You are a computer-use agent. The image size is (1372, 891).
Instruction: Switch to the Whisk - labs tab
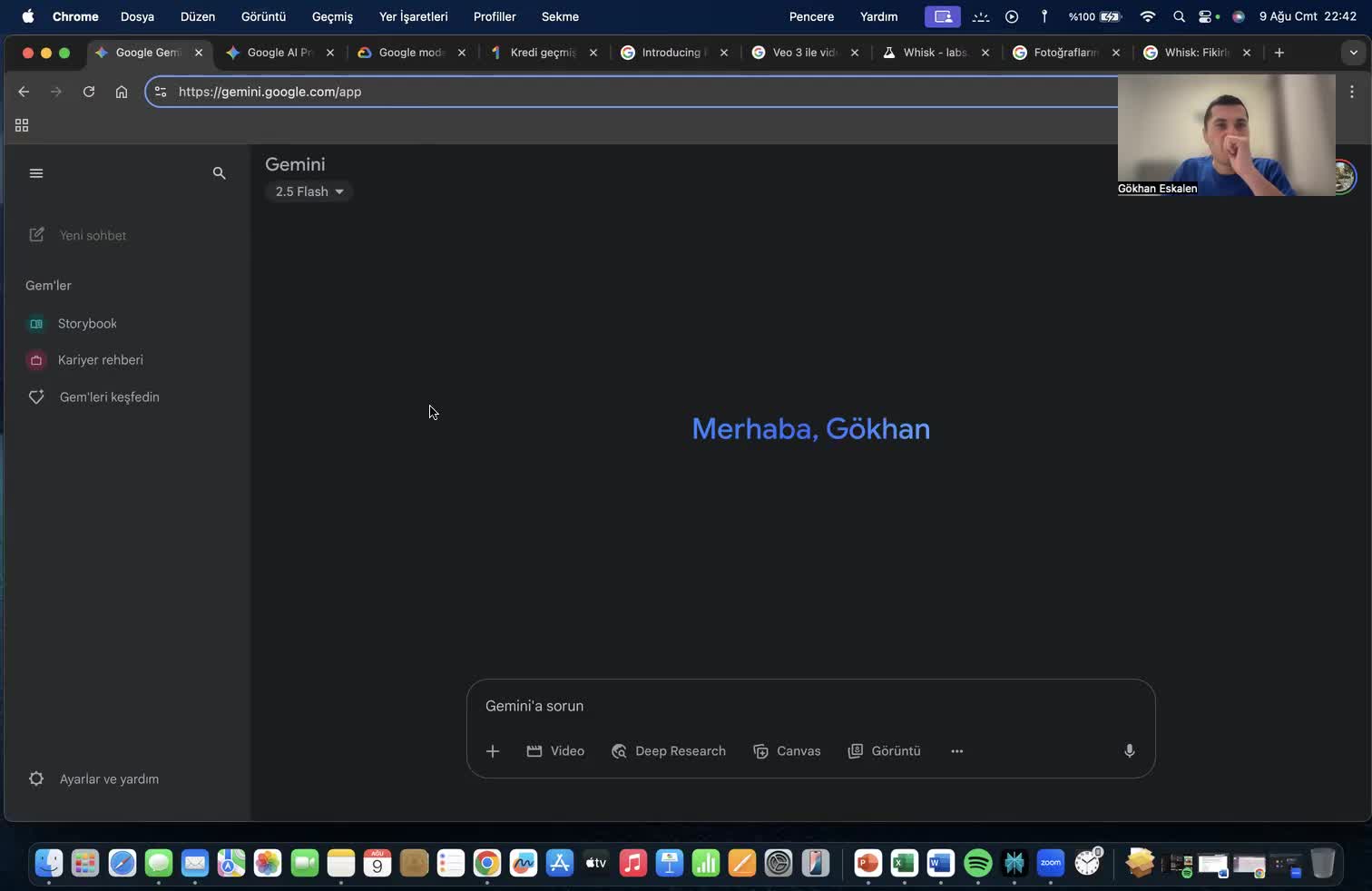point(935,53)
